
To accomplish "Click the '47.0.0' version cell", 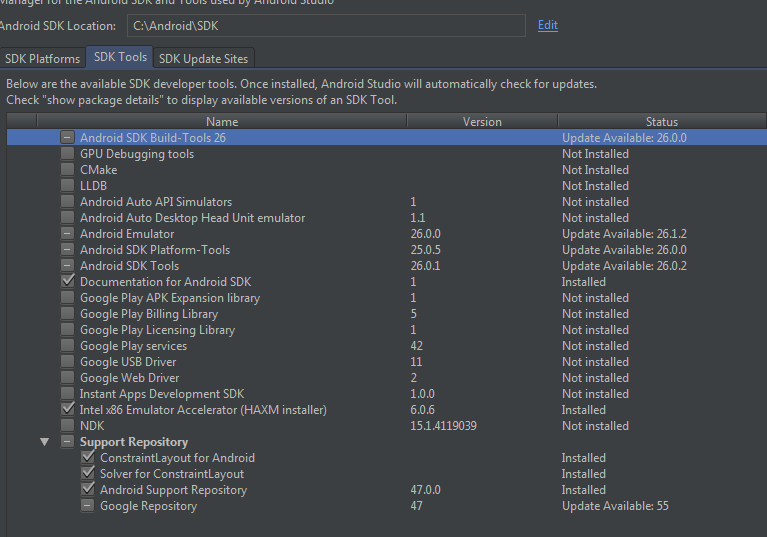I will tap(426, 490).
